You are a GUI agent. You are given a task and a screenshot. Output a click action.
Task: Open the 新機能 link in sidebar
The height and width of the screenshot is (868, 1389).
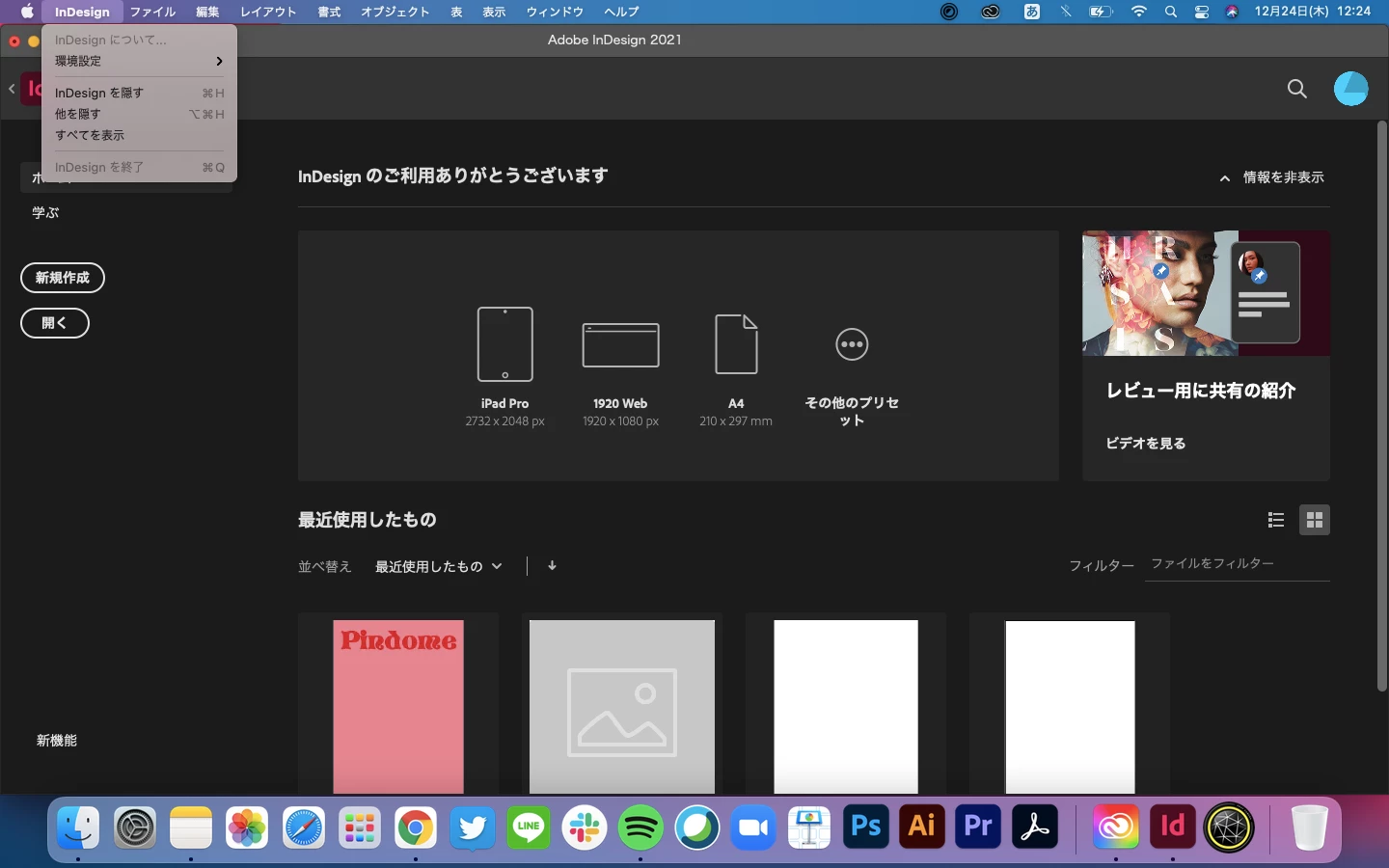(57, 741)
